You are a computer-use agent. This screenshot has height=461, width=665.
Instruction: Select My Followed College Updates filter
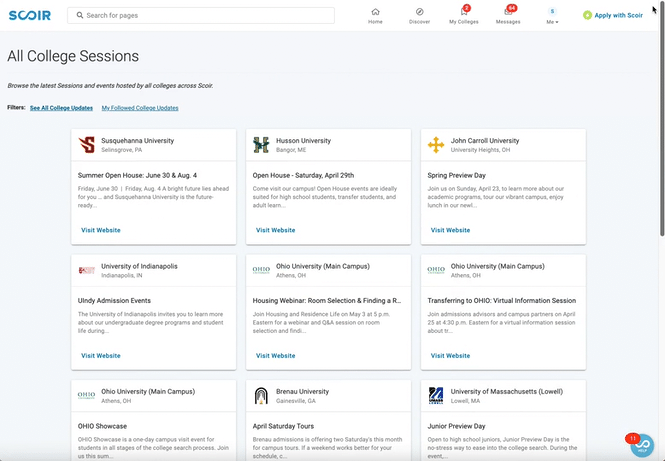[x=140, y=108]
